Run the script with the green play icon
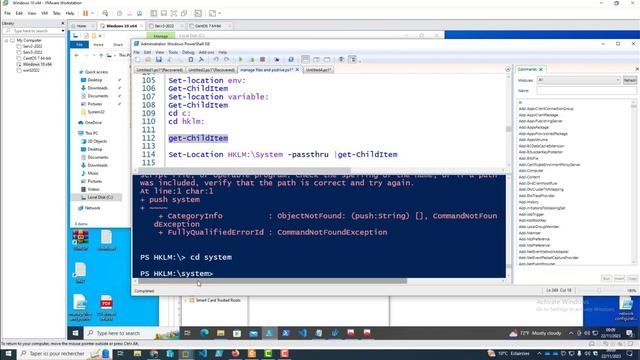 (x=240, y=60)
